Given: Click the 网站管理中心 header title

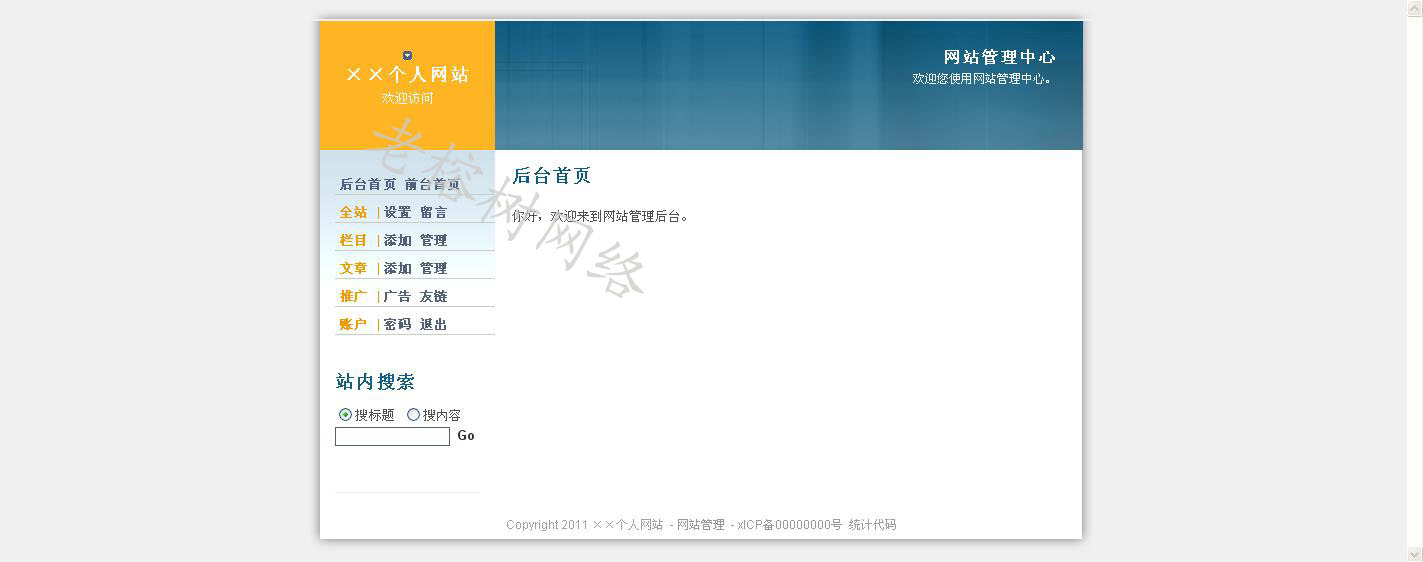Looking at the screenshot, I should [x=1000, y=57].
